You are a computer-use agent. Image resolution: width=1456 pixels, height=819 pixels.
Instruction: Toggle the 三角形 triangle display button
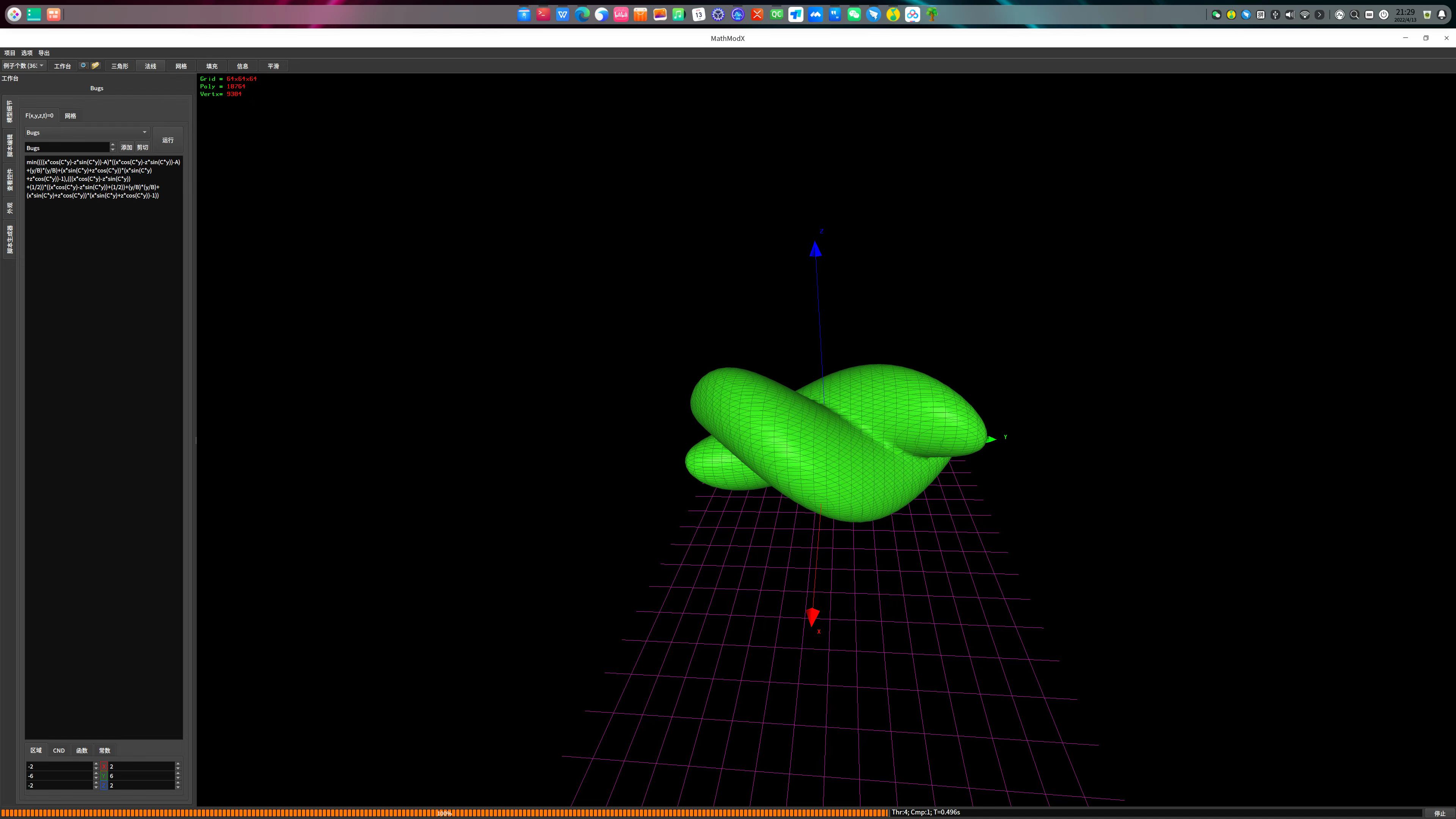(119, 66)
